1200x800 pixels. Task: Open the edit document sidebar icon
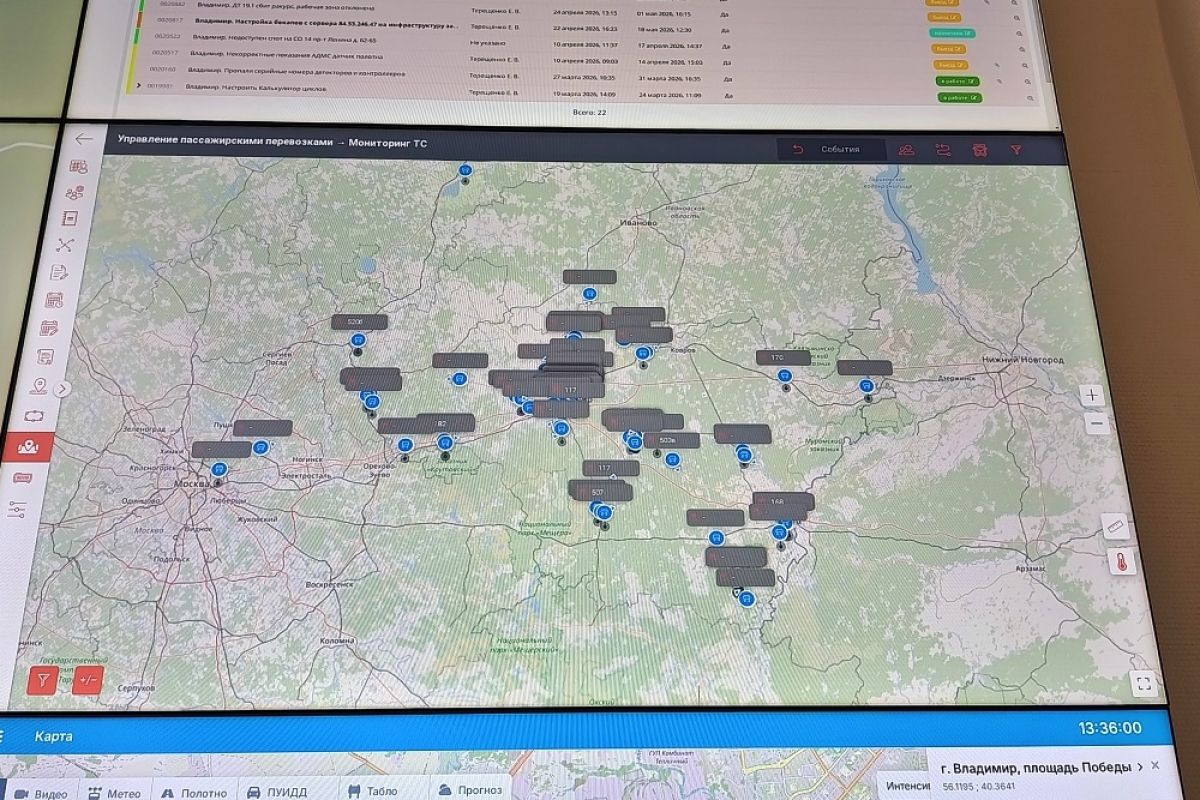pos(60,272)
